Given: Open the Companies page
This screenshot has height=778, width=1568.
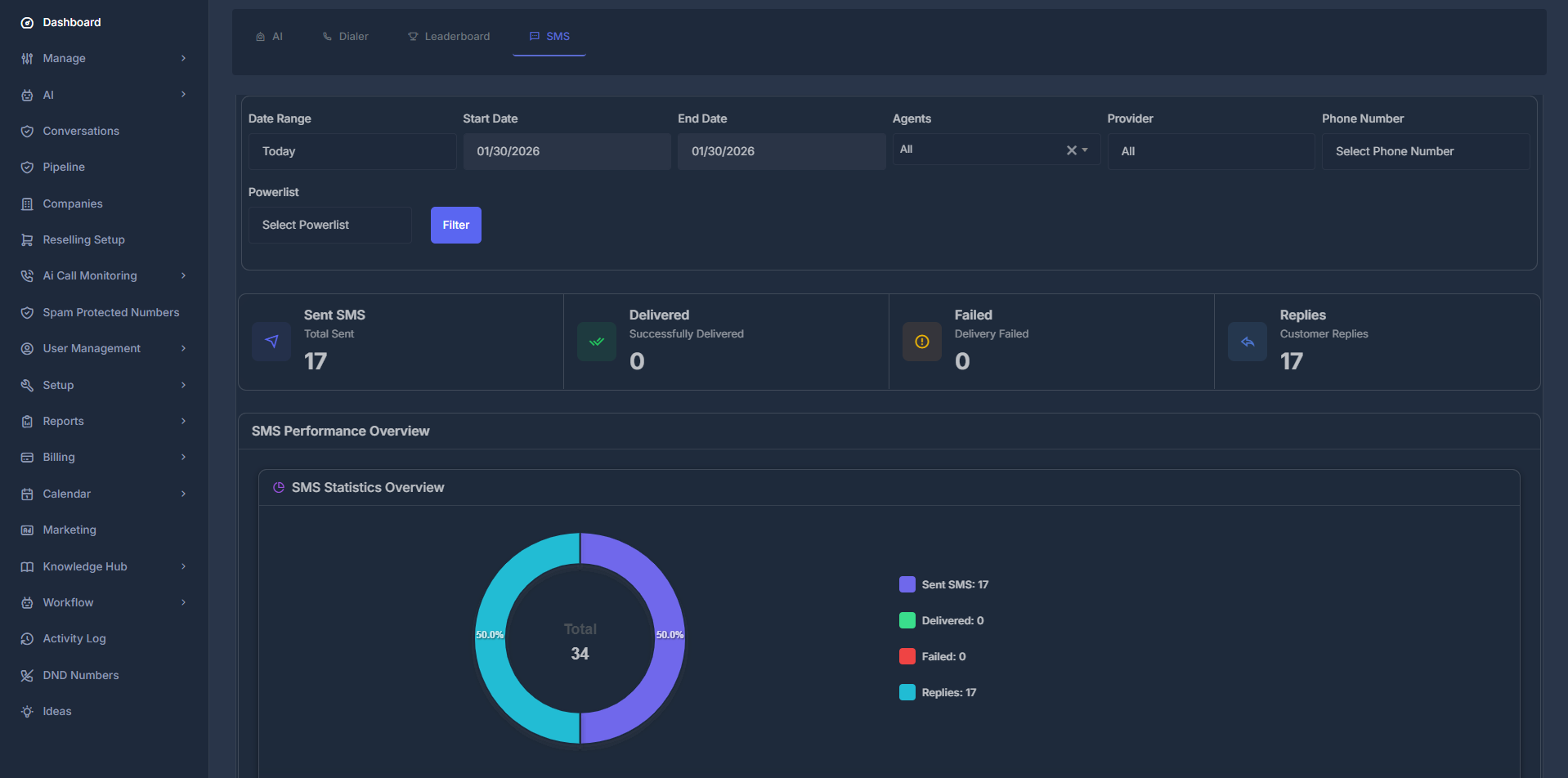Looking at the screenshot, I should (x=73, y=203).
